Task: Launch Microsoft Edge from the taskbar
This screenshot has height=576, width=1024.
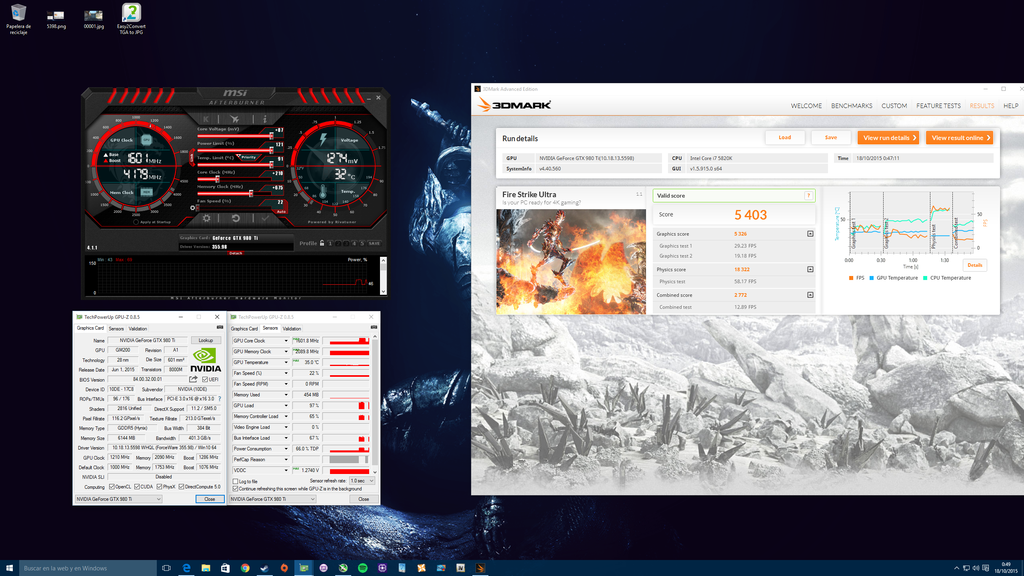Action: pyautogui.click(x=186, y=568)
